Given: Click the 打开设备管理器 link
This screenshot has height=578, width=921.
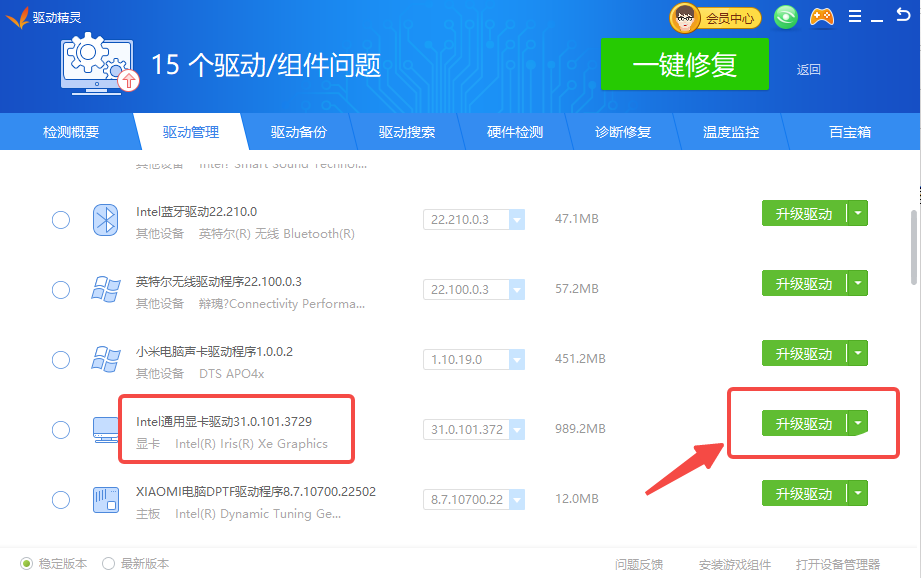Looking at the screenshot, I should (838, 564).
